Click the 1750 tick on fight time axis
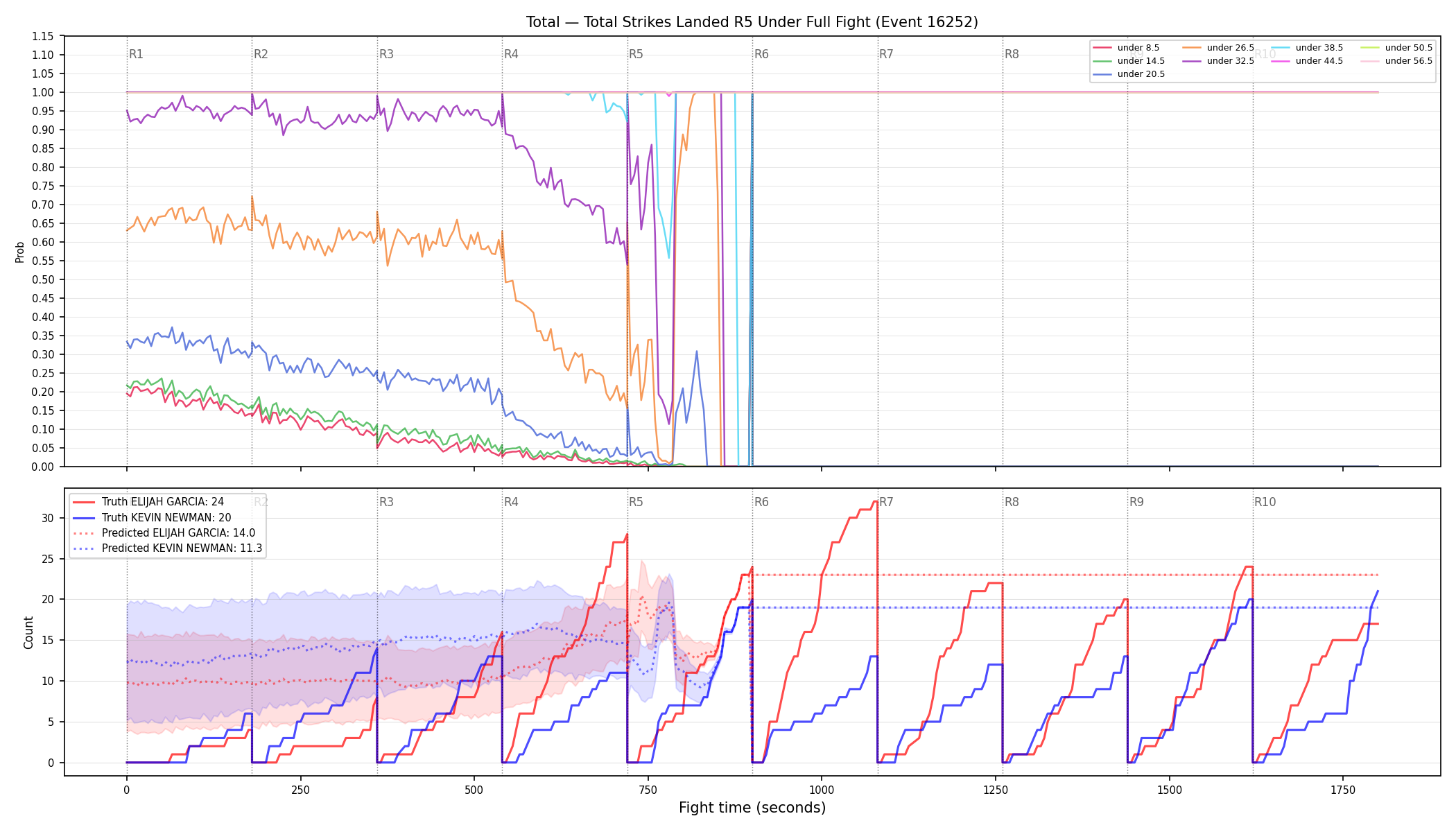 (1343, 790)
